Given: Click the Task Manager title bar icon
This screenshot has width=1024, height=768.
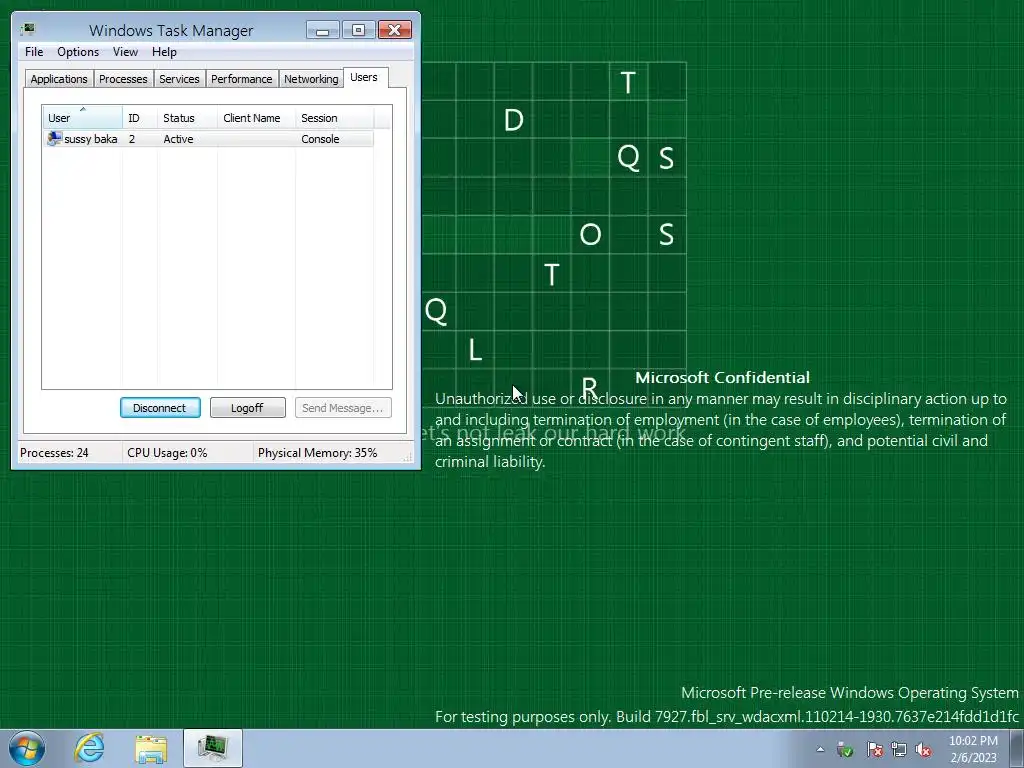Looking at the screenshot, I should (27, 29).
